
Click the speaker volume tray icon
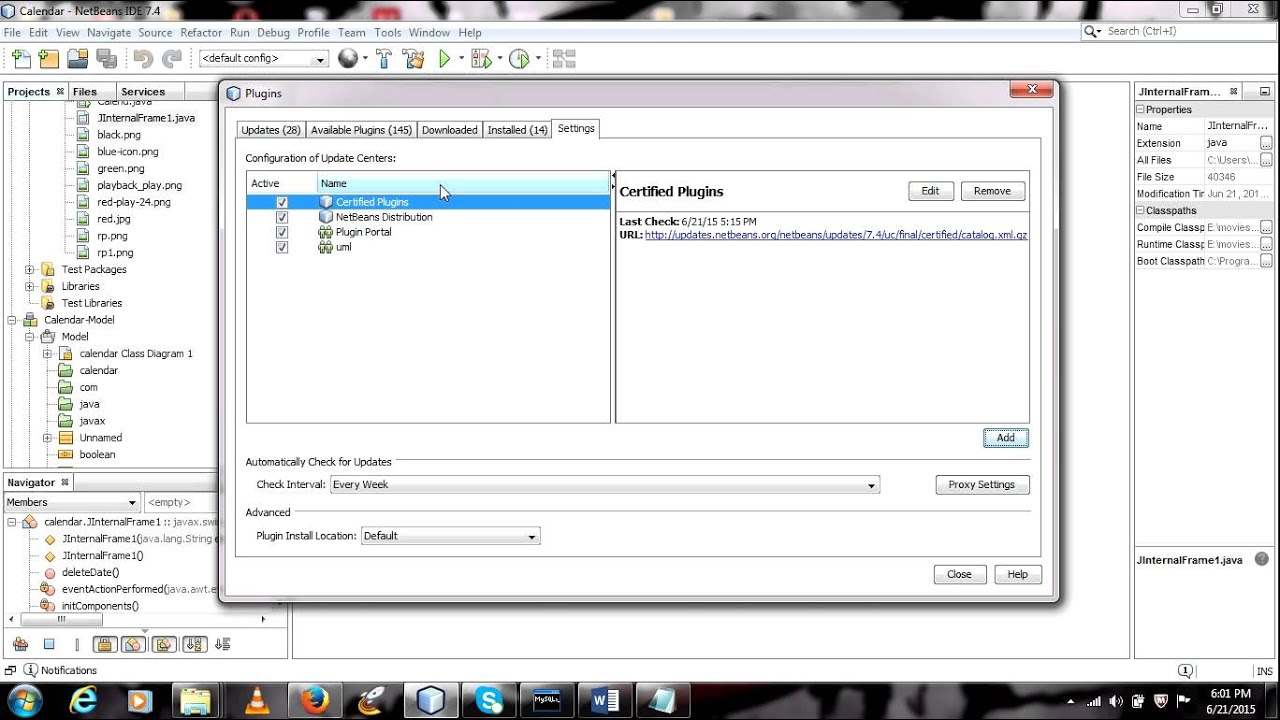(x=1116, y=701)
